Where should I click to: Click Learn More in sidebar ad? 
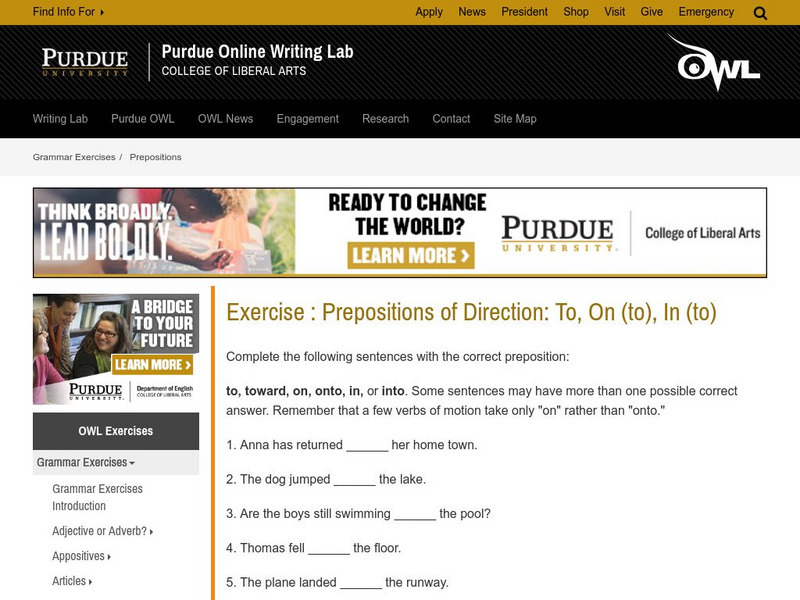tap(152, 364)
